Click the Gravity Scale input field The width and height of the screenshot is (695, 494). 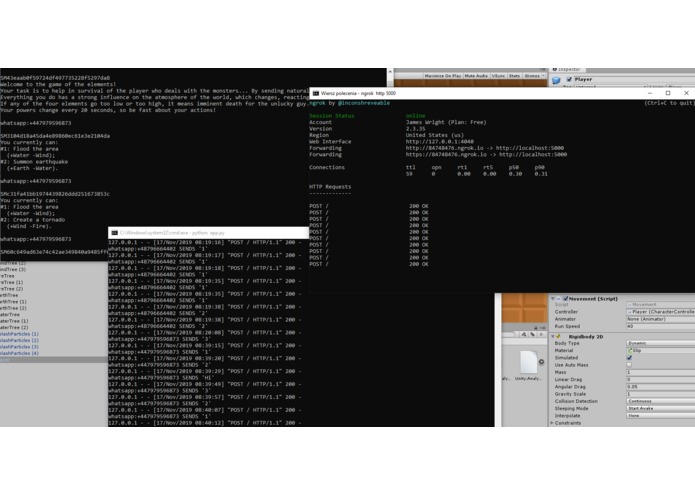coord(660,394)
